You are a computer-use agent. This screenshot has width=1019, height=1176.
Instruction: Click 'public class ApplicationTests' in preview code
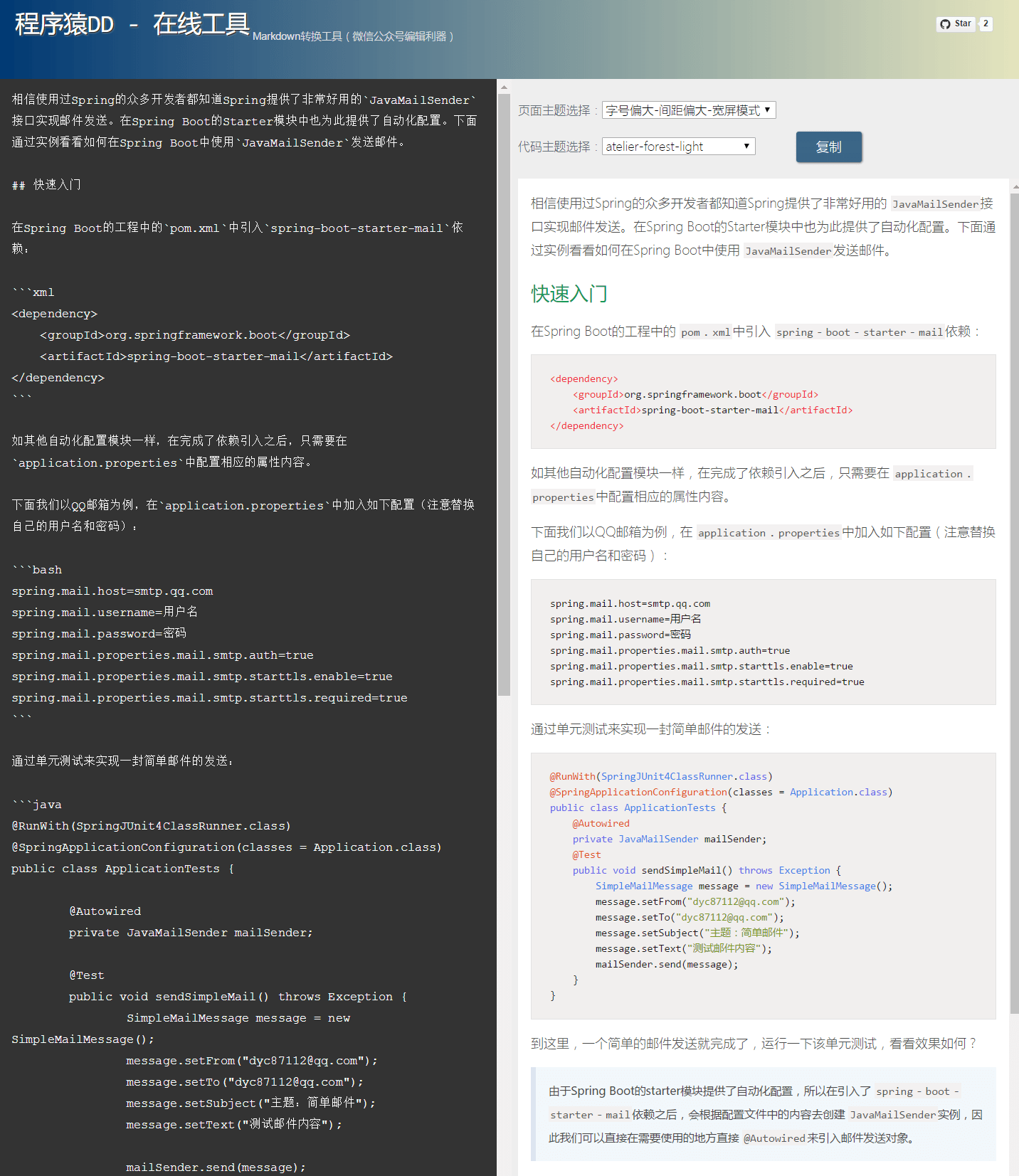click(638, 808)
